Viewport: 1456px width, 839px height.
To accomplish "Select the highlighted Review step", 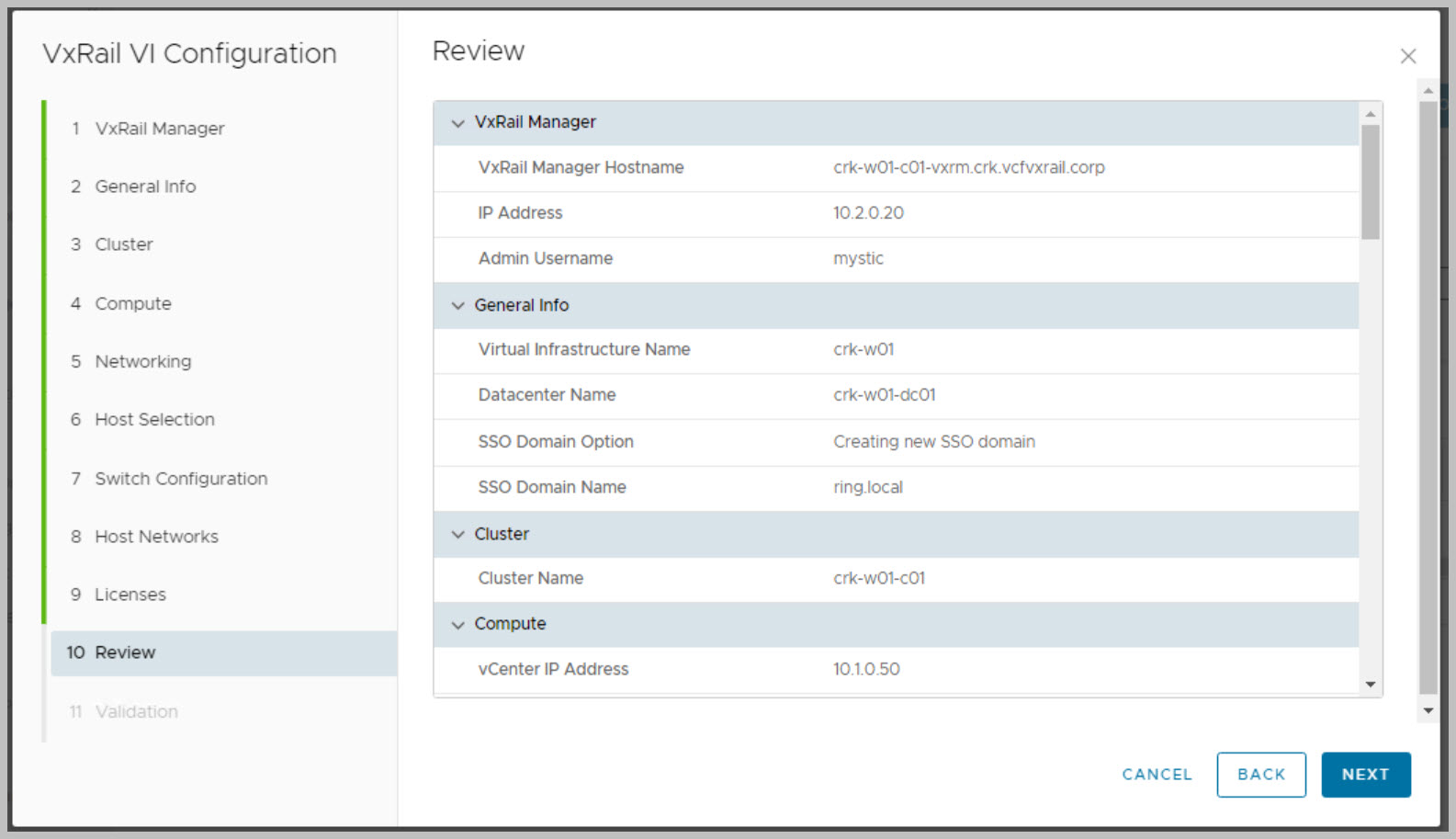I will [x=125, y=652].
